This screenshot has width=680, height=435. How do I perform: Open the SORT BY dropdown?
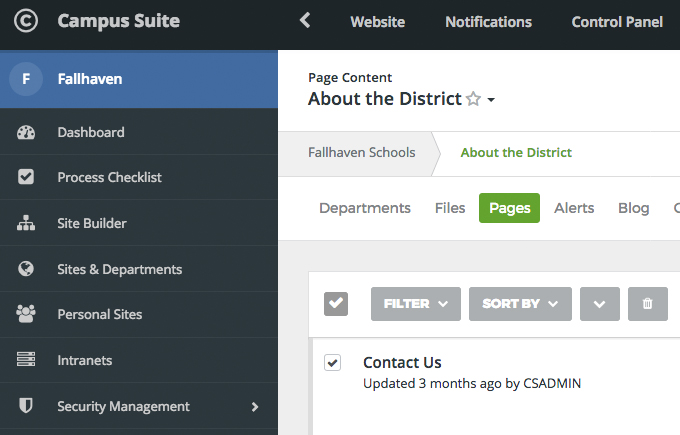tap(520, 304)
